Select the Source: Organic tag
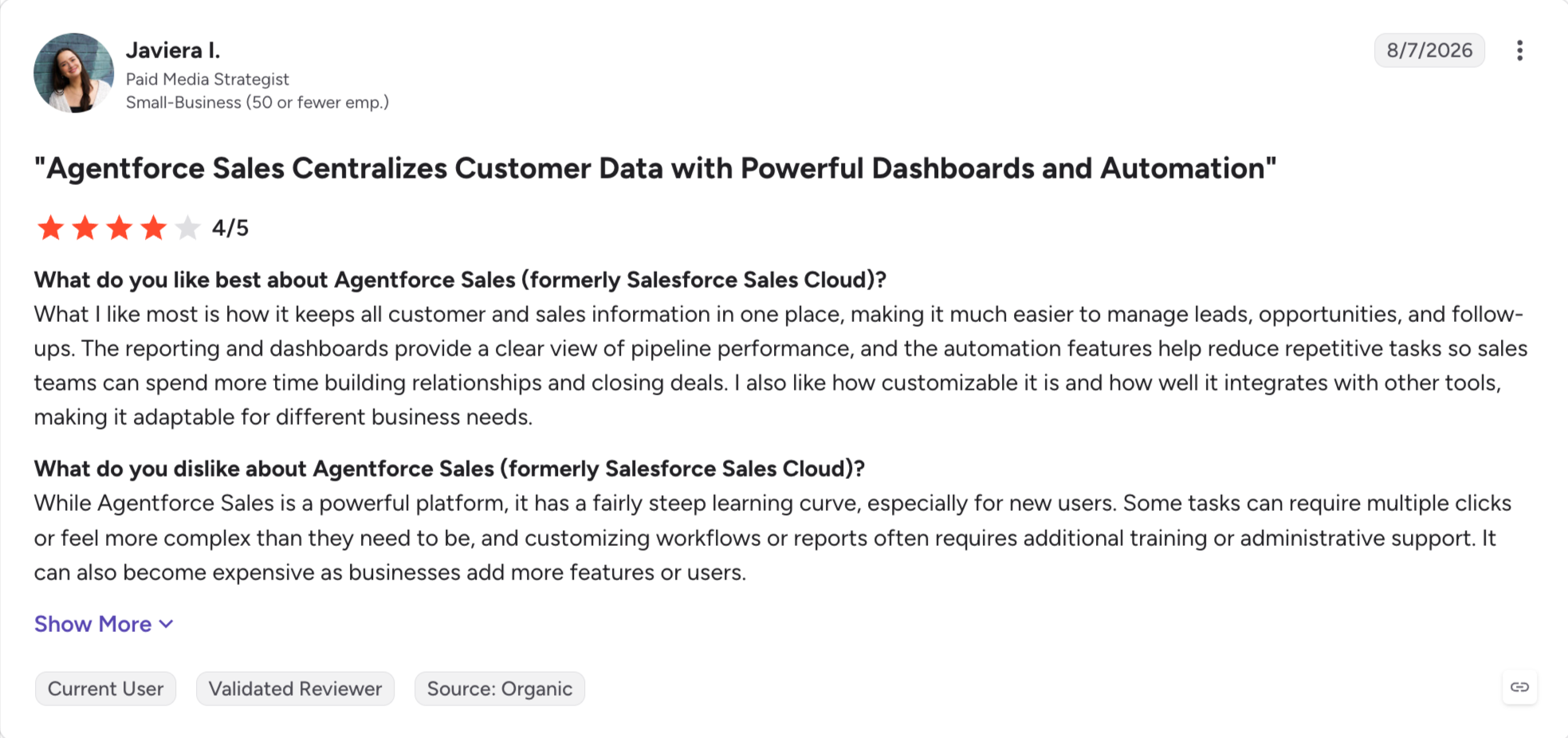The image size is (1568, 738). [x=500, y=689]
